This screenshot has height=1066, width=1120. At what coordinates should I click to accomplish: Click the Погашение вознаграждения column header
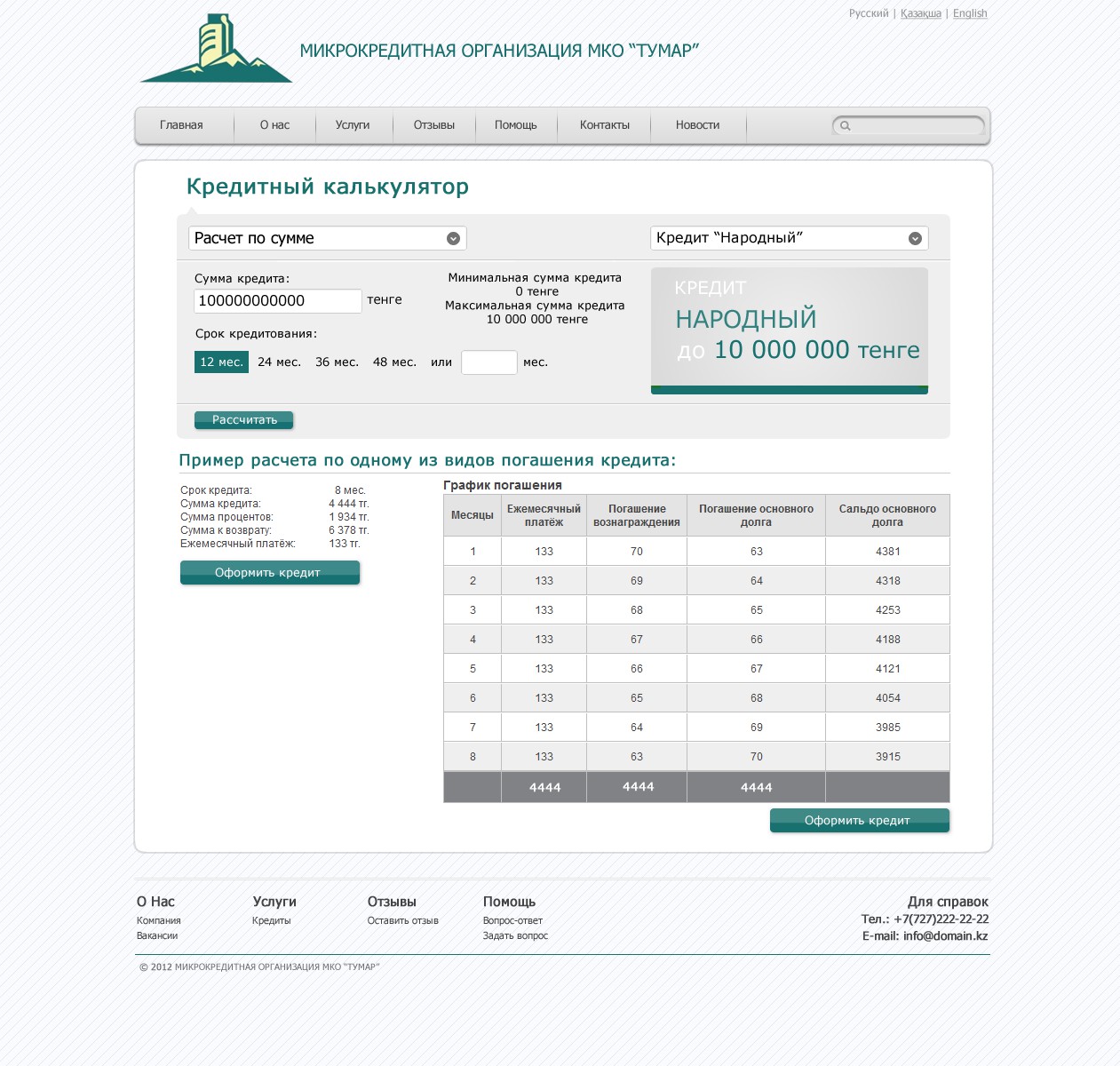point(637,515)
